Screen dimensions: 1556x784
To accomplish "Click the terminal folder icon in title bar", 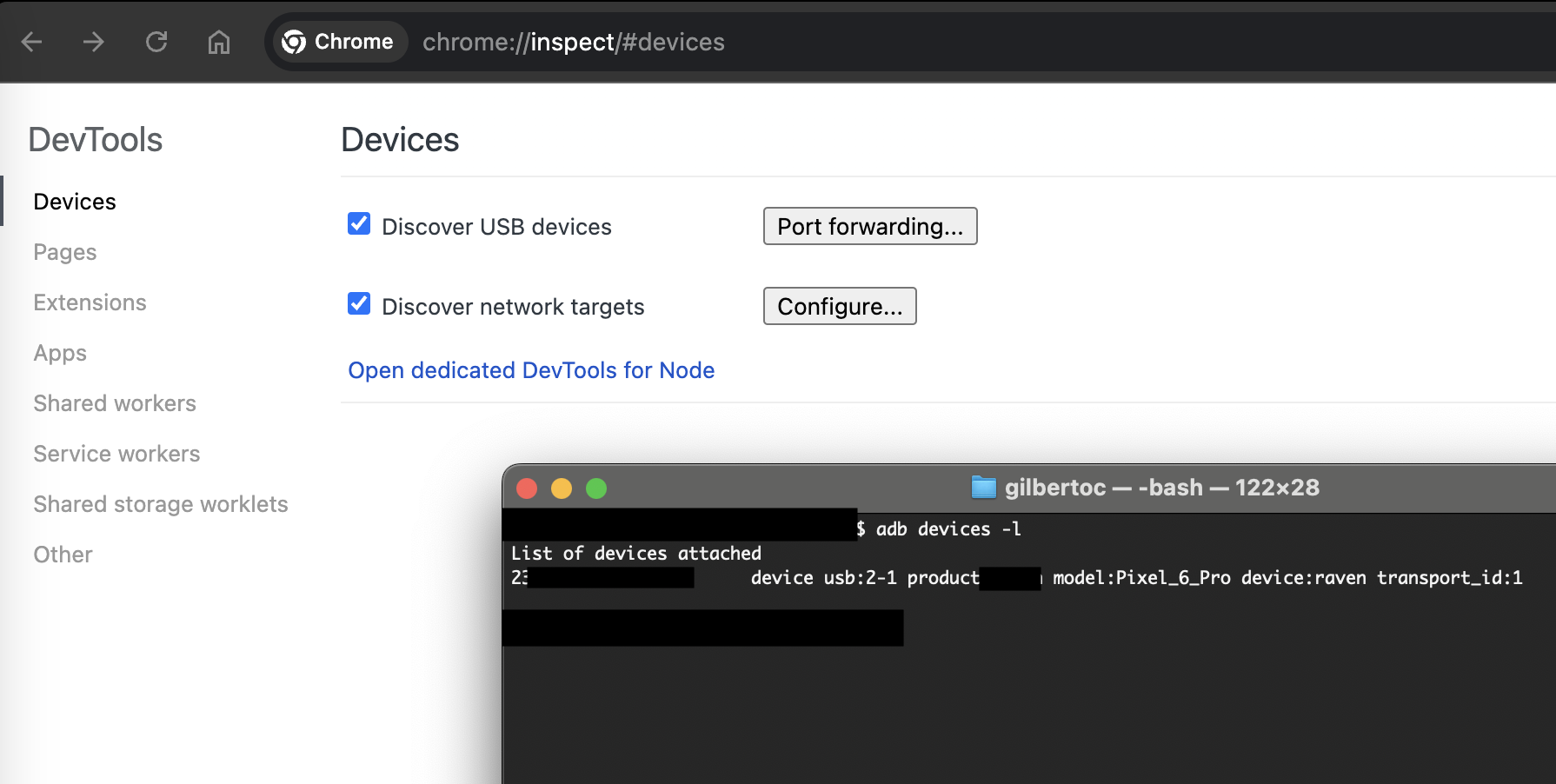I will click(x=983, y=488).
